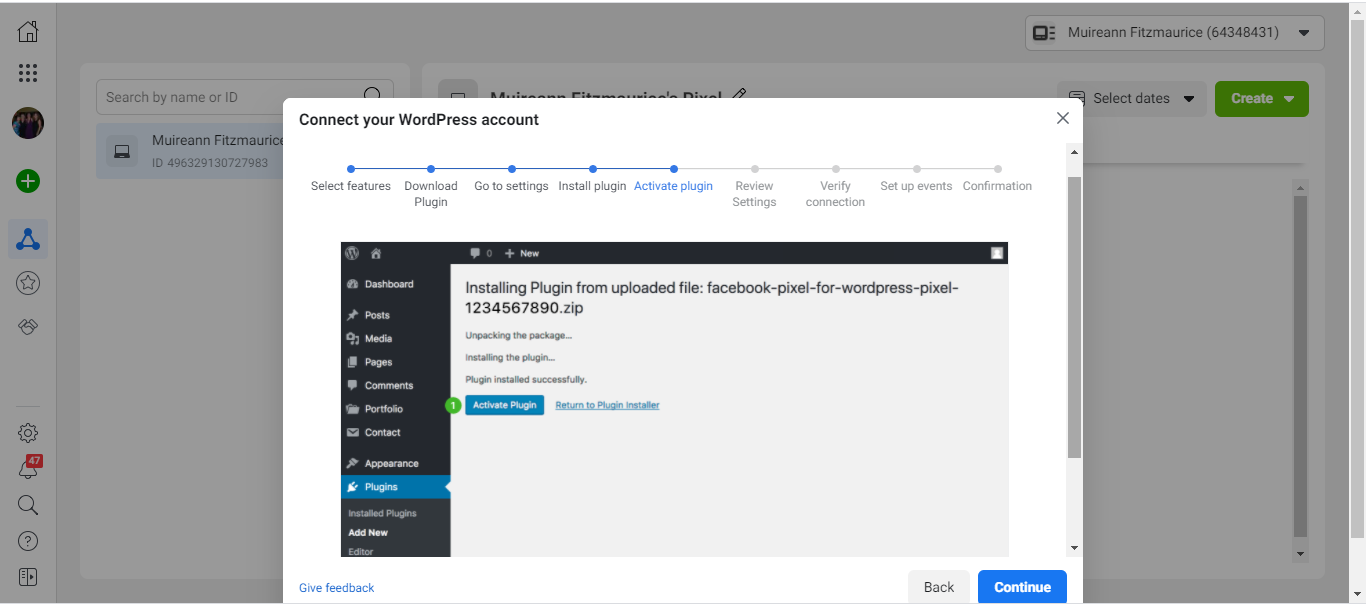1366x607 pixels.
Task: Select the Data Sources triangle icon
Action: pos(28,240)
